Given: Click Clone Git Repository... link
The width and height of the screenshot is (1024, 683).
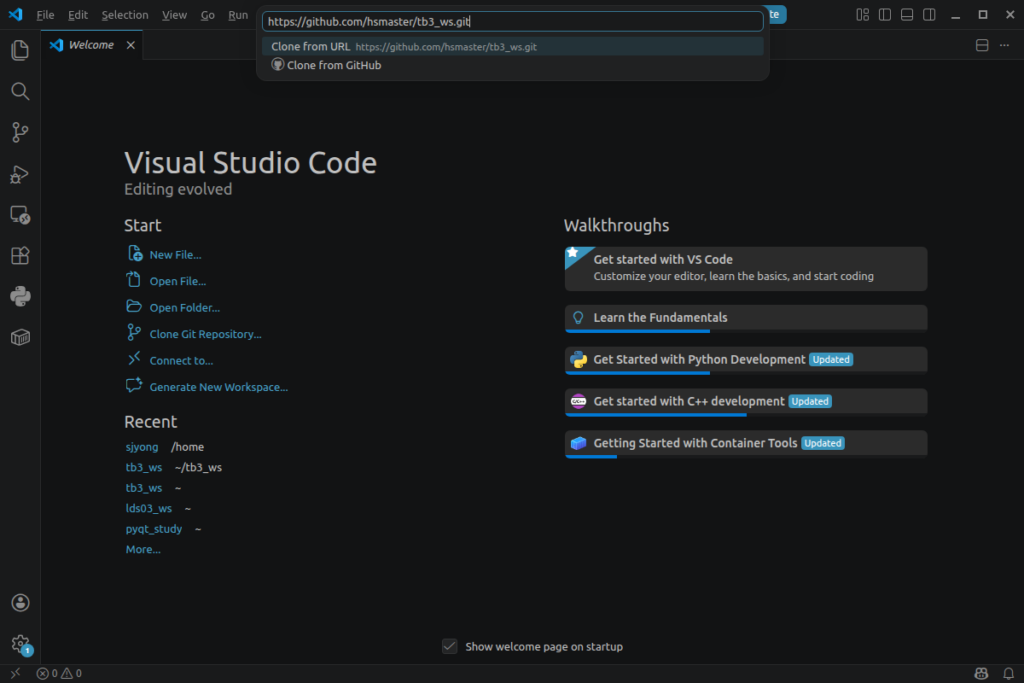Looking at the screenshot, I should [x=205, y=334].
